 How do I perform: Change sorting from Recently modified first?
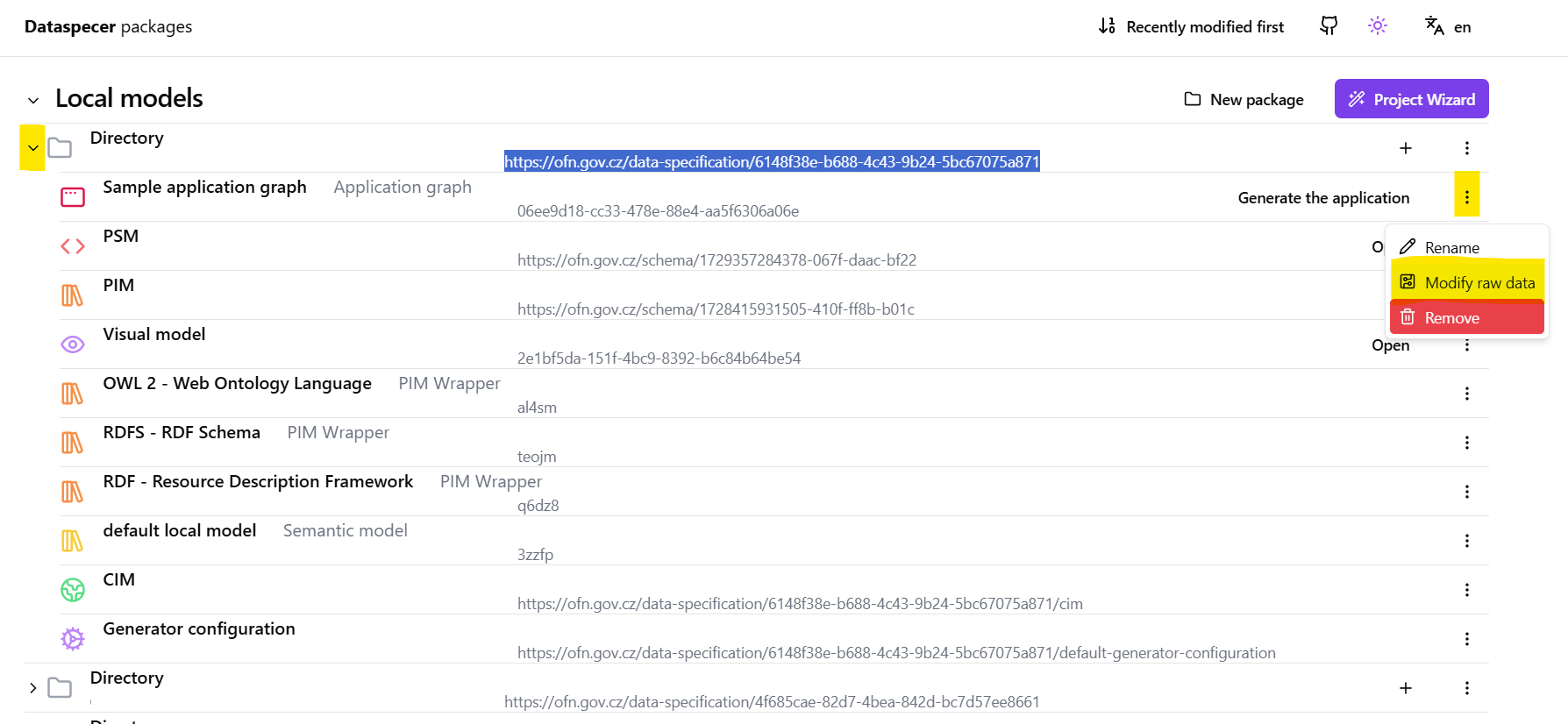[1191, 27]
